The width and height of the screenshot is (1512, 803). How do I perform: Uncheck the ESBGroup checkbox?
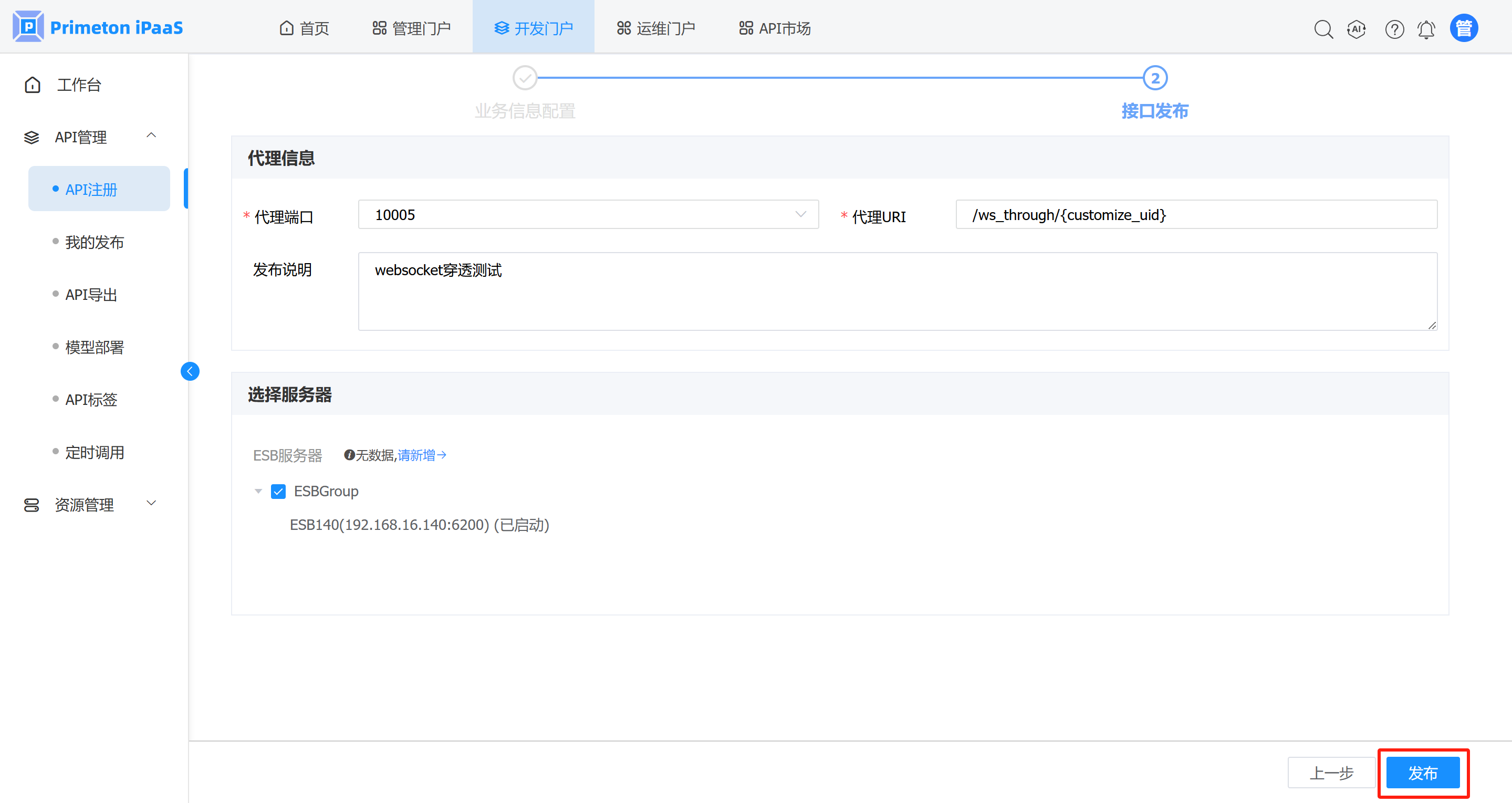click(x=278, y=492)
